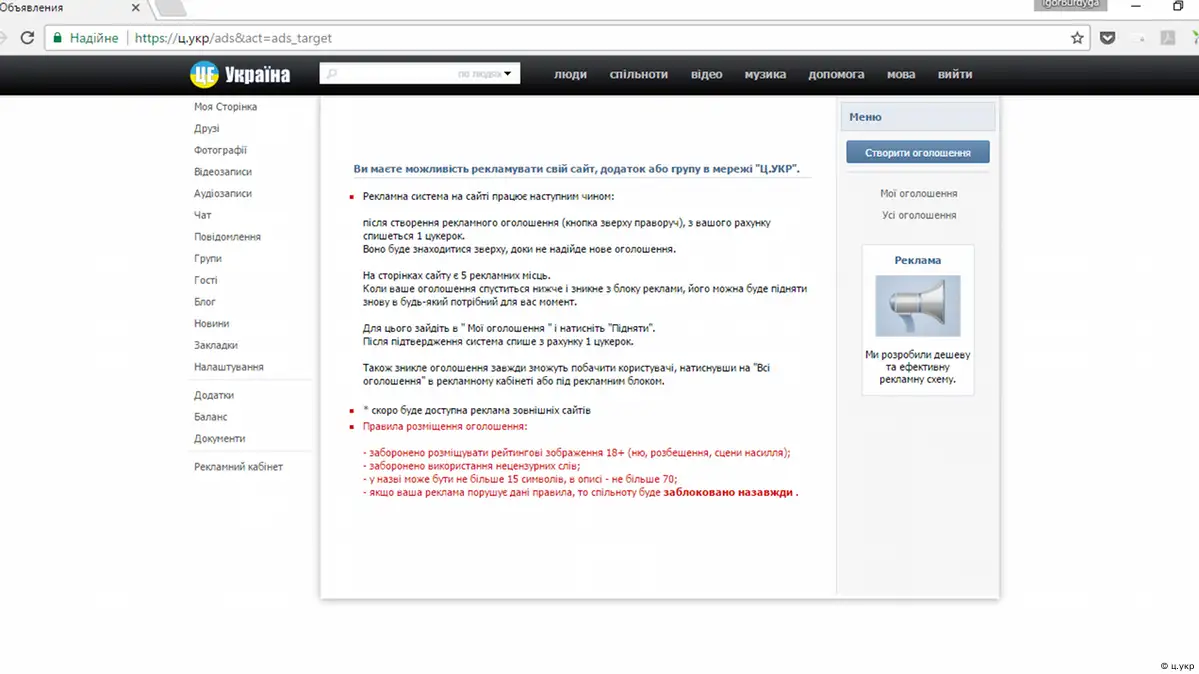Click the search magnifier icon
This screenshot has height=674, width=1199.
(x=332, y=74)
